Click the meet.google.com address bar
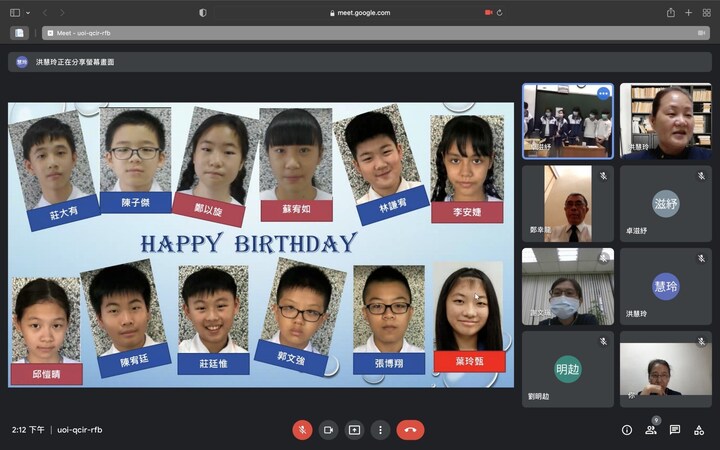The width and height of the screenshot is (720, 450). click(360, 13)
